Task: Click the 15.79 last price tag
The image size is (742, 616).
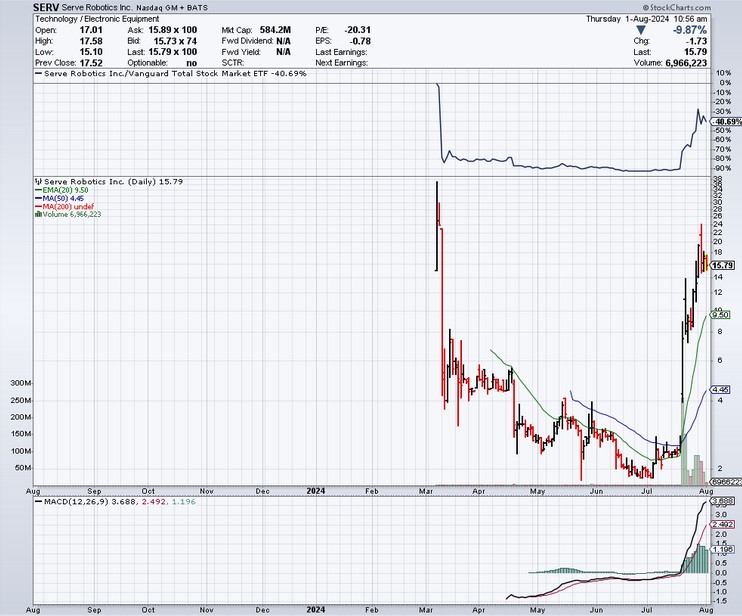Action: pyautogui.click(x=723, y=265)
